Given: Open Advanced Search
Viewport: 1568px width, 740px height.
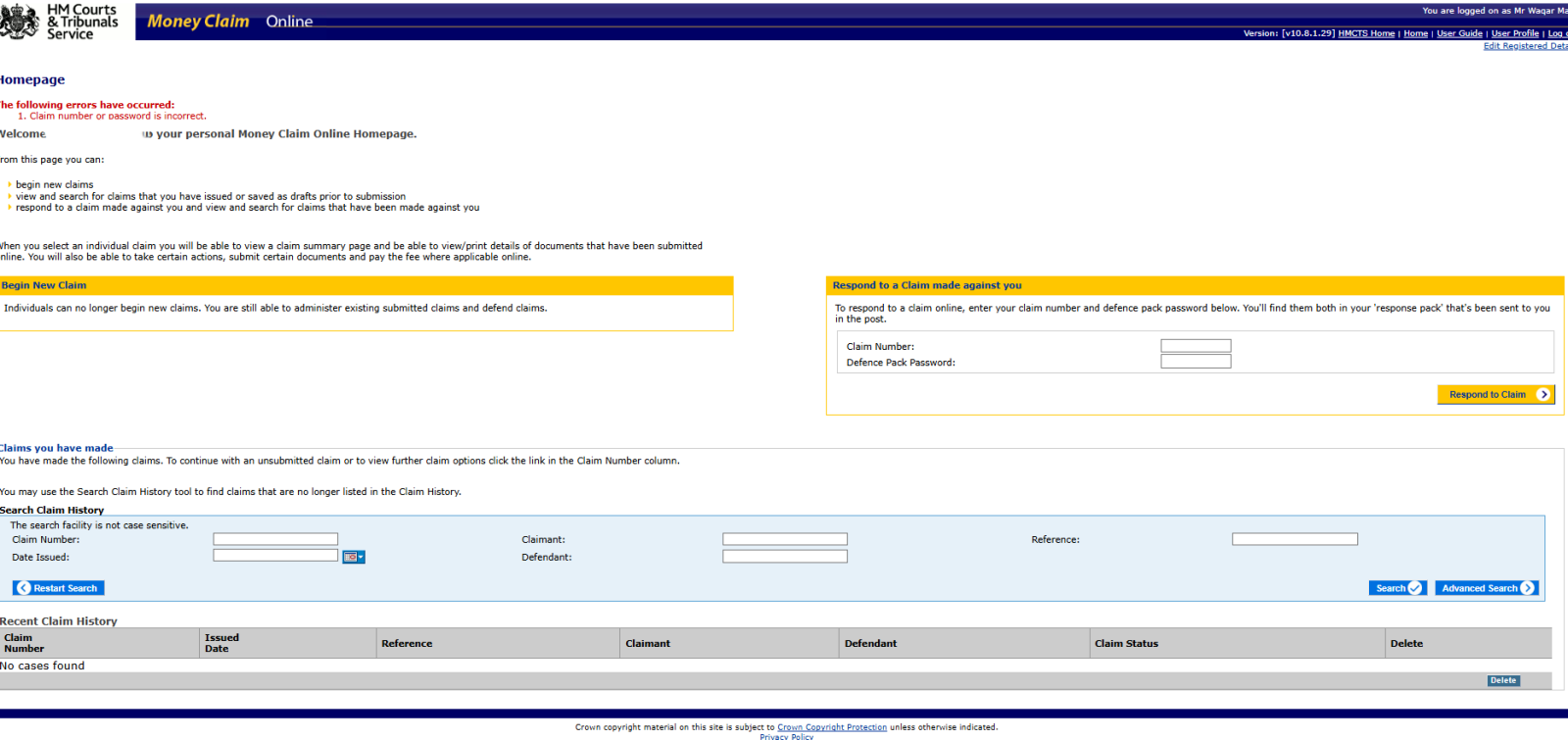Looking at the screenshot, I should [x=1487, y=588].
